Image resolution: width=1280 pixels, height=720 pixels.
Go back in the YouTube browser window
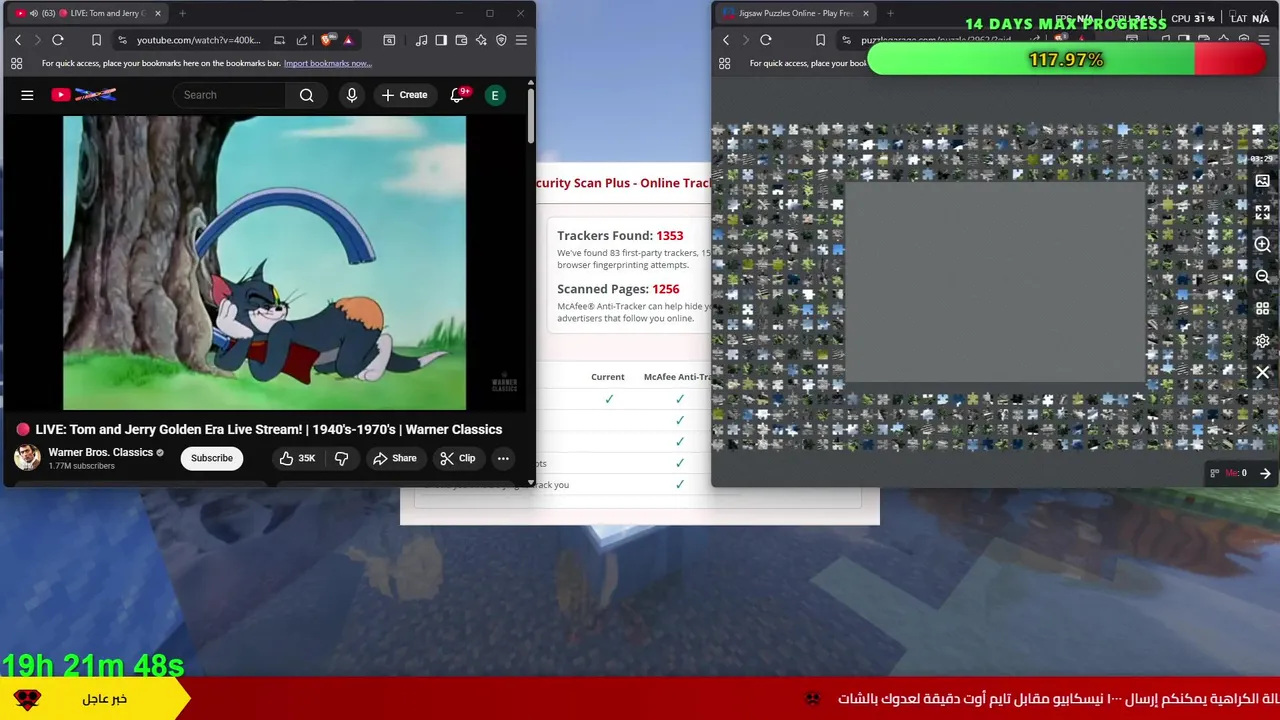[17, 40]
